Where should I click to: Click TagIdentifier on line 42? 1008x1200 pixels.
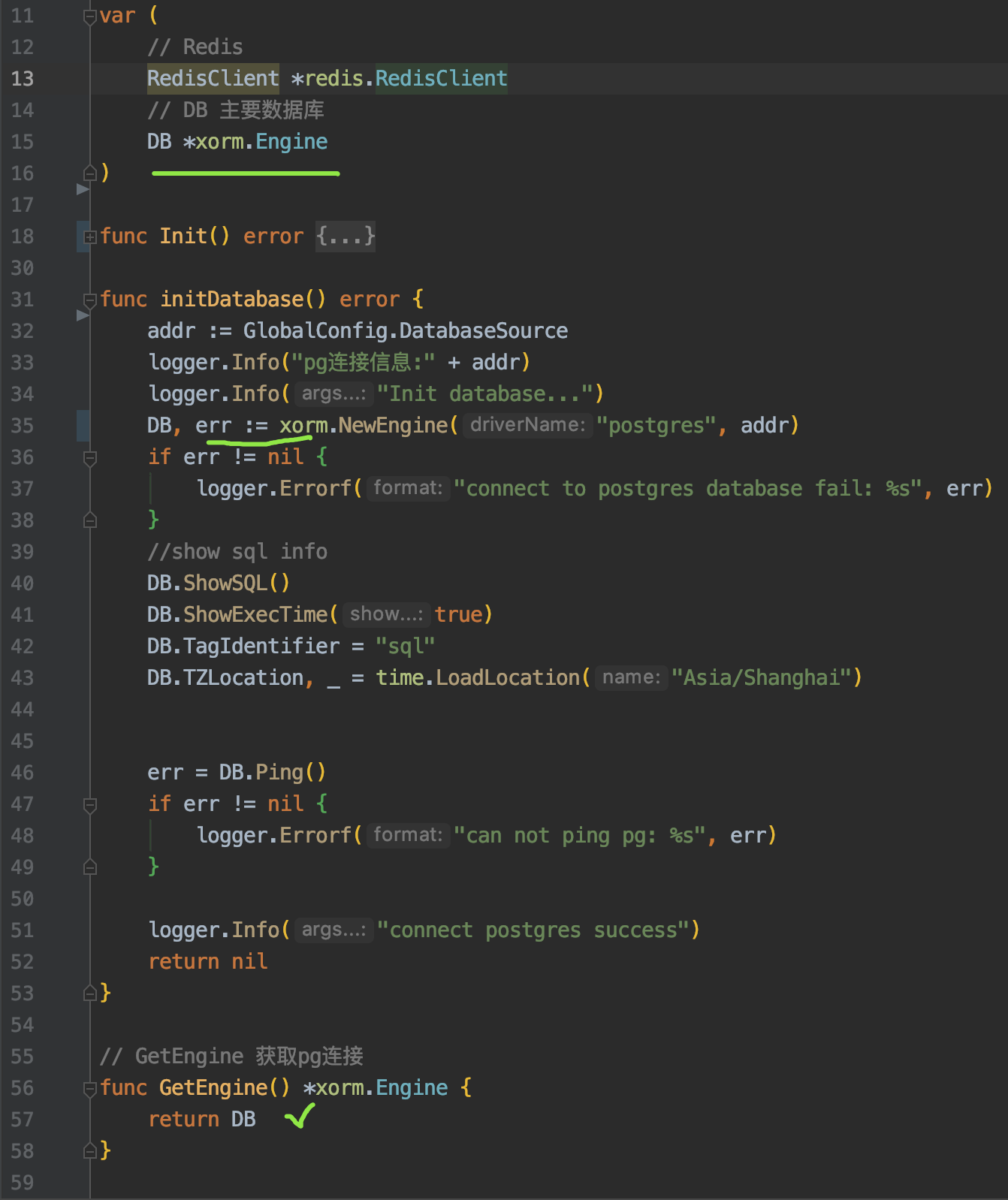tap(261, 647)
